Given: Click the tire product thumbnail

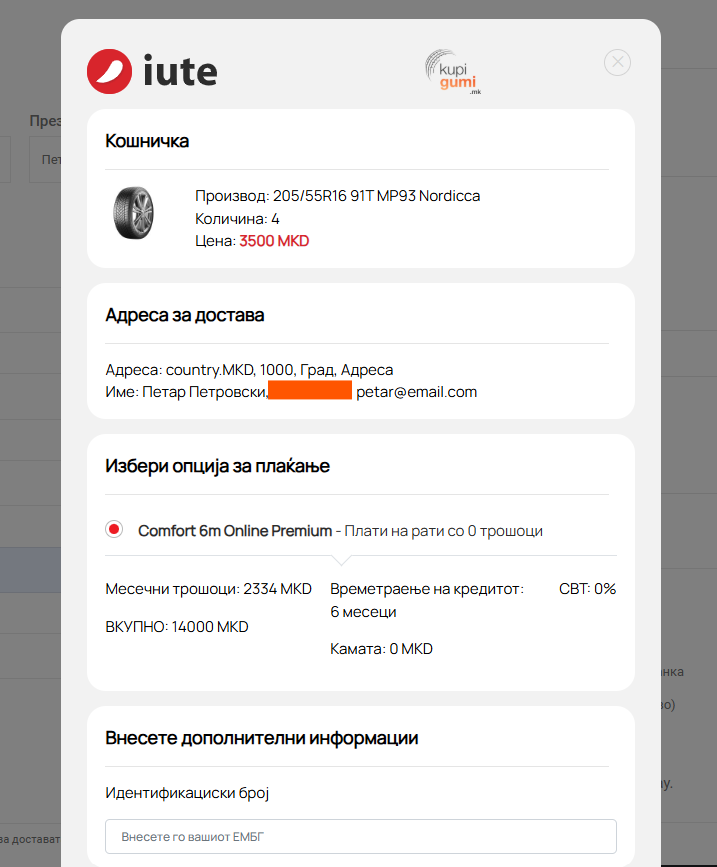Looking at the screenshot, I should 133,213.
